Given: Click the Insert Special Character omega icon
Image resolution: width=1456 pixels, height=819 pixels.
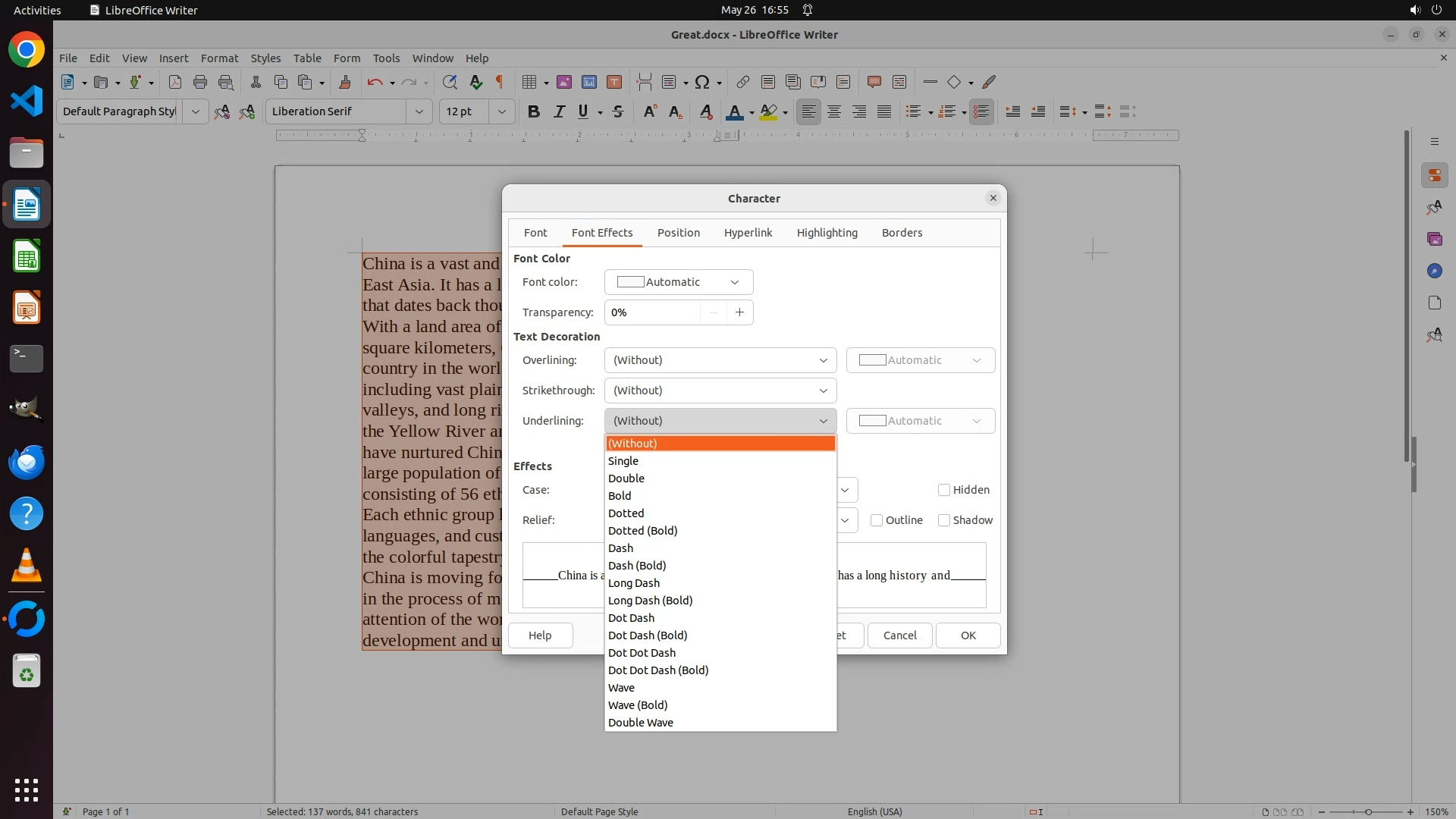Looking at the screenshot, I should click(702, 82).
